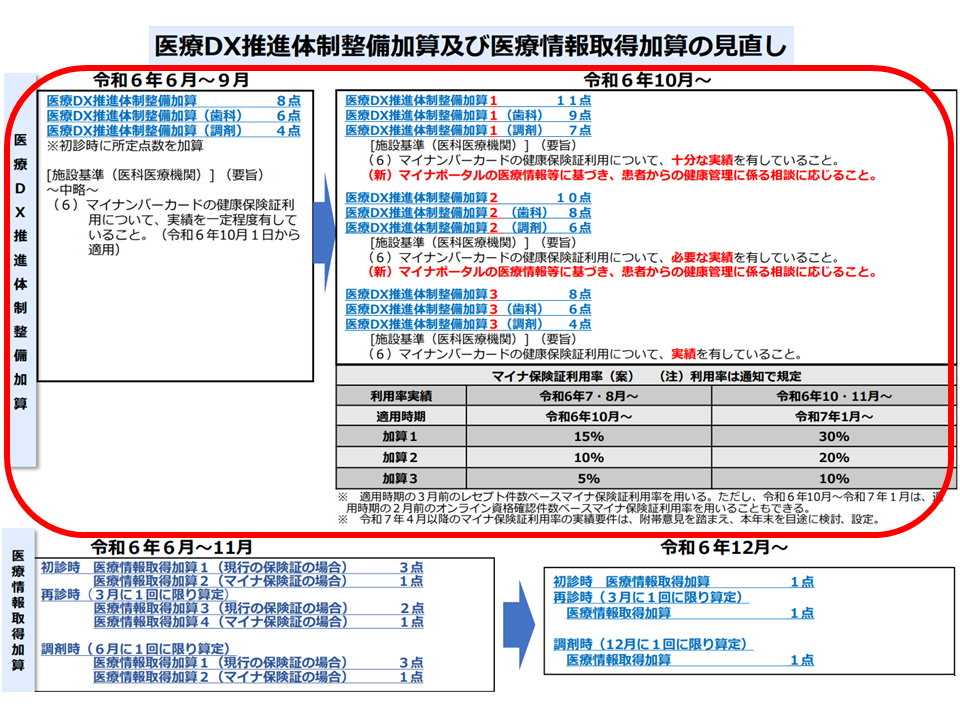Screen dimensions: 960x720
Task: Click the text "～中略～"
Action: click(72, 190)
